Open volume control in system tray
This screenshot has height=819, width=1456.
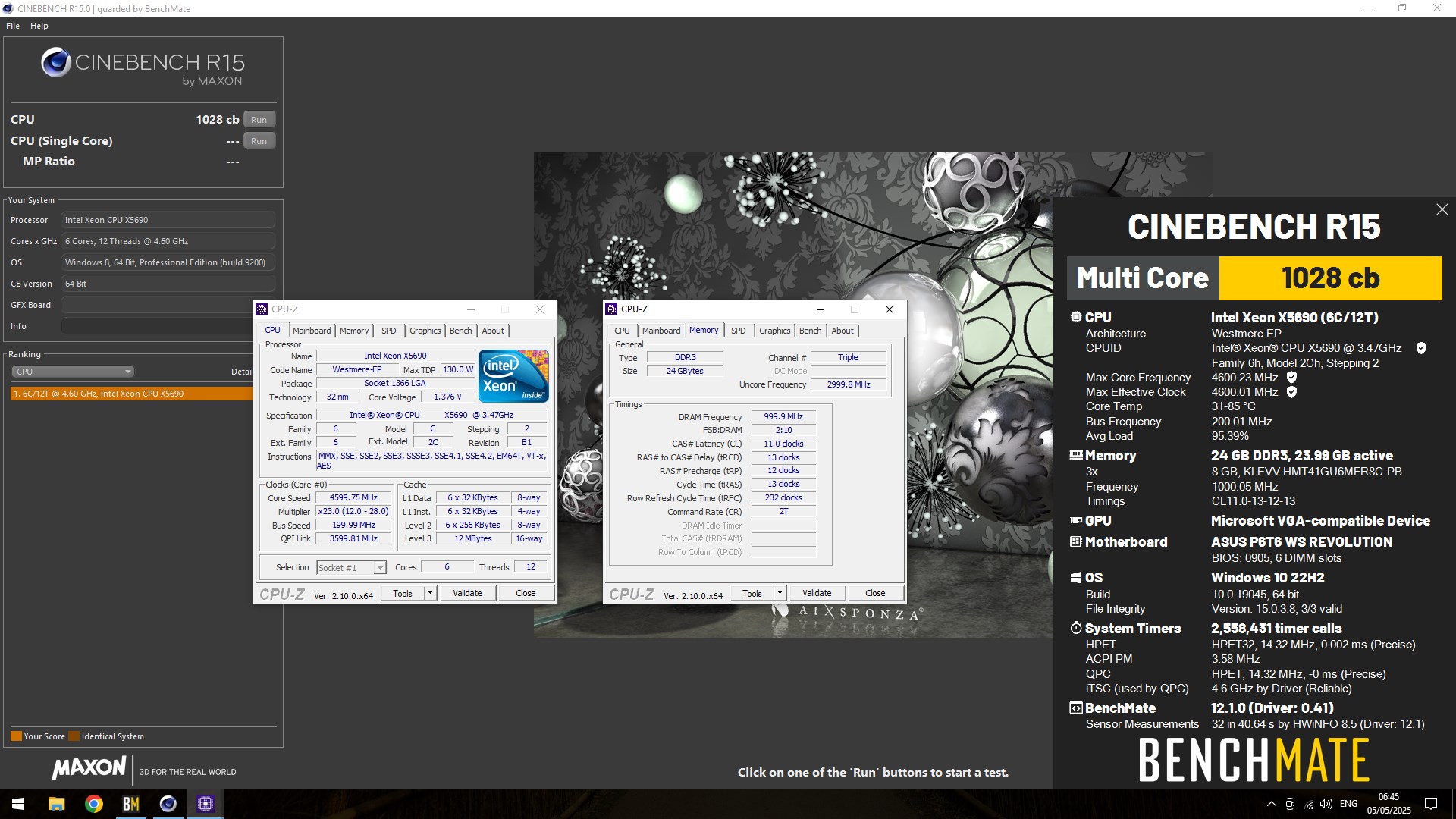pyautogui.click(x=1326, y=804)
